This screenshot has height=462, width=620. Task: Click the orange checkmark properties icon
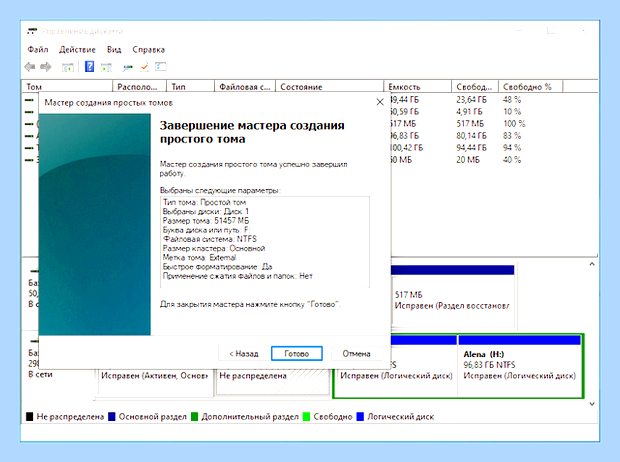coord(144,67)
